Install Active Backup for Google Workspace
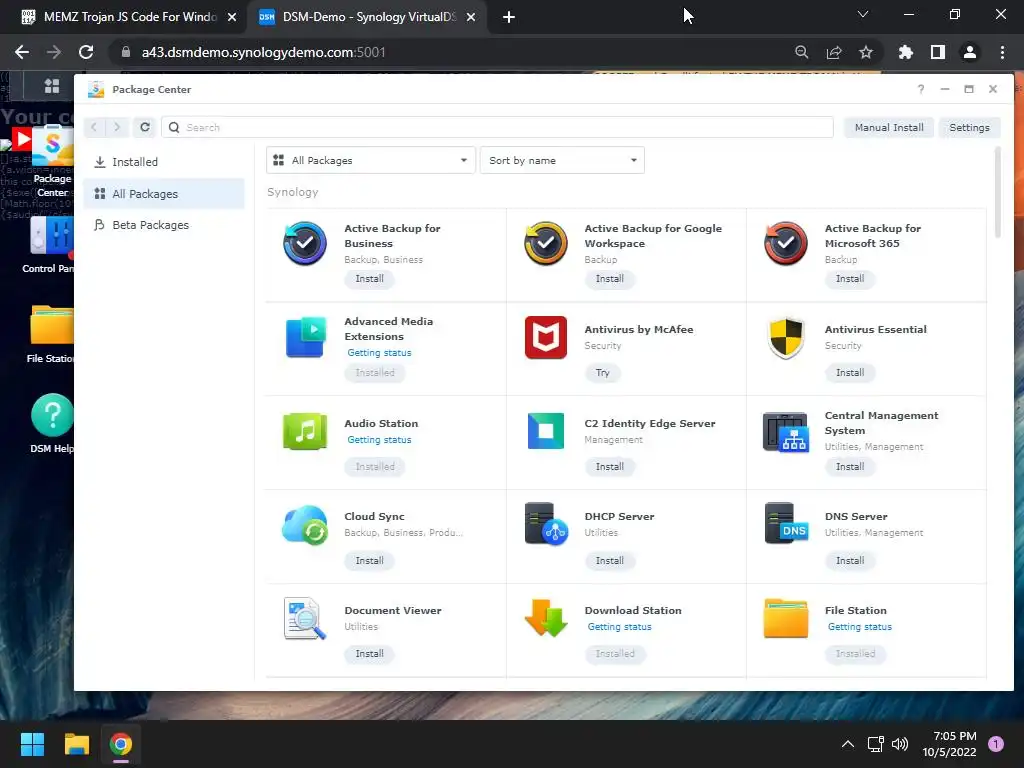This screenshot has width=1024, height=768. click(x=609, y=279)
